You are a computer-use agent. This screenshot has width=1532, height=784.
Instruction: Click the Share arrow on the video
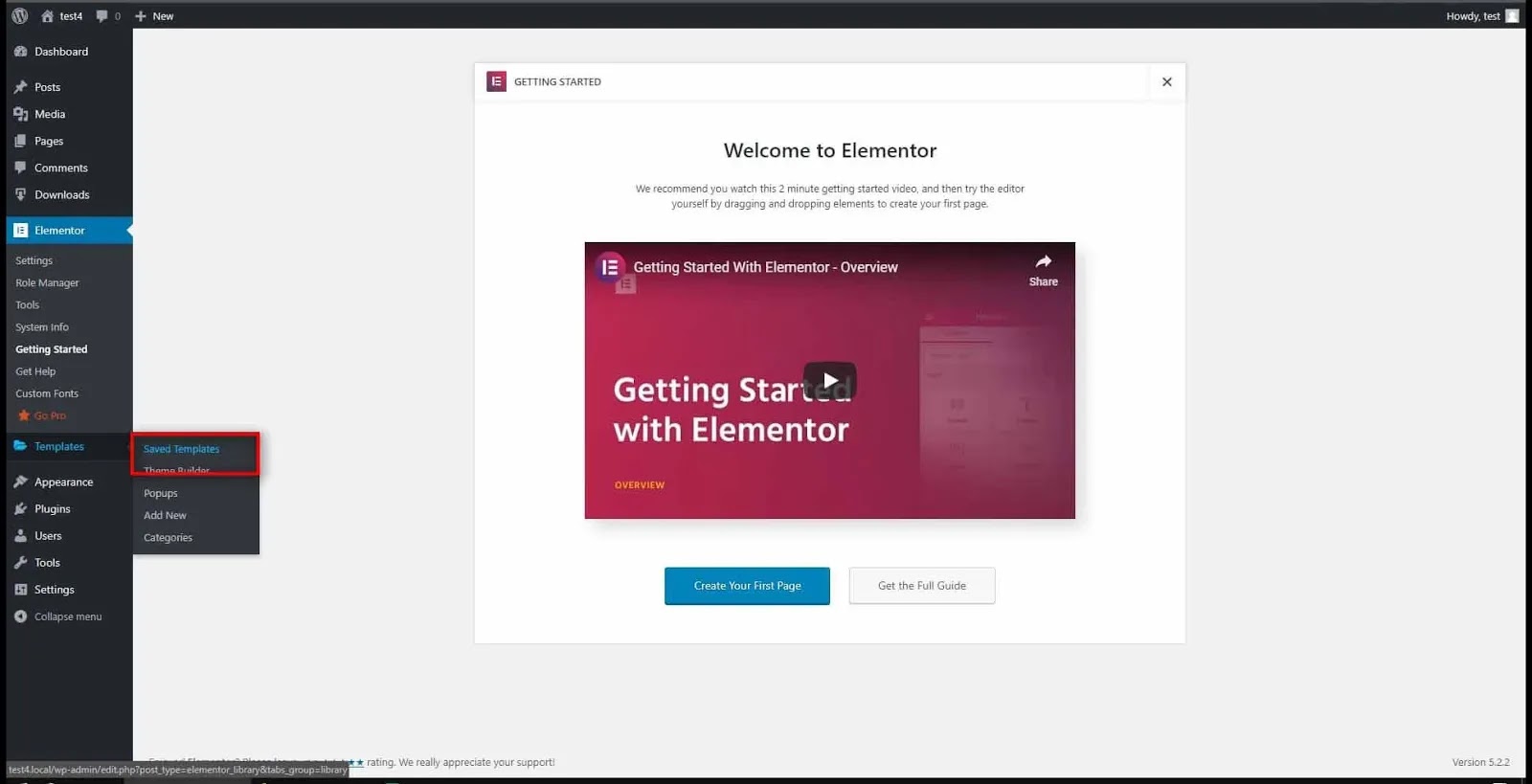[1044, 261]
